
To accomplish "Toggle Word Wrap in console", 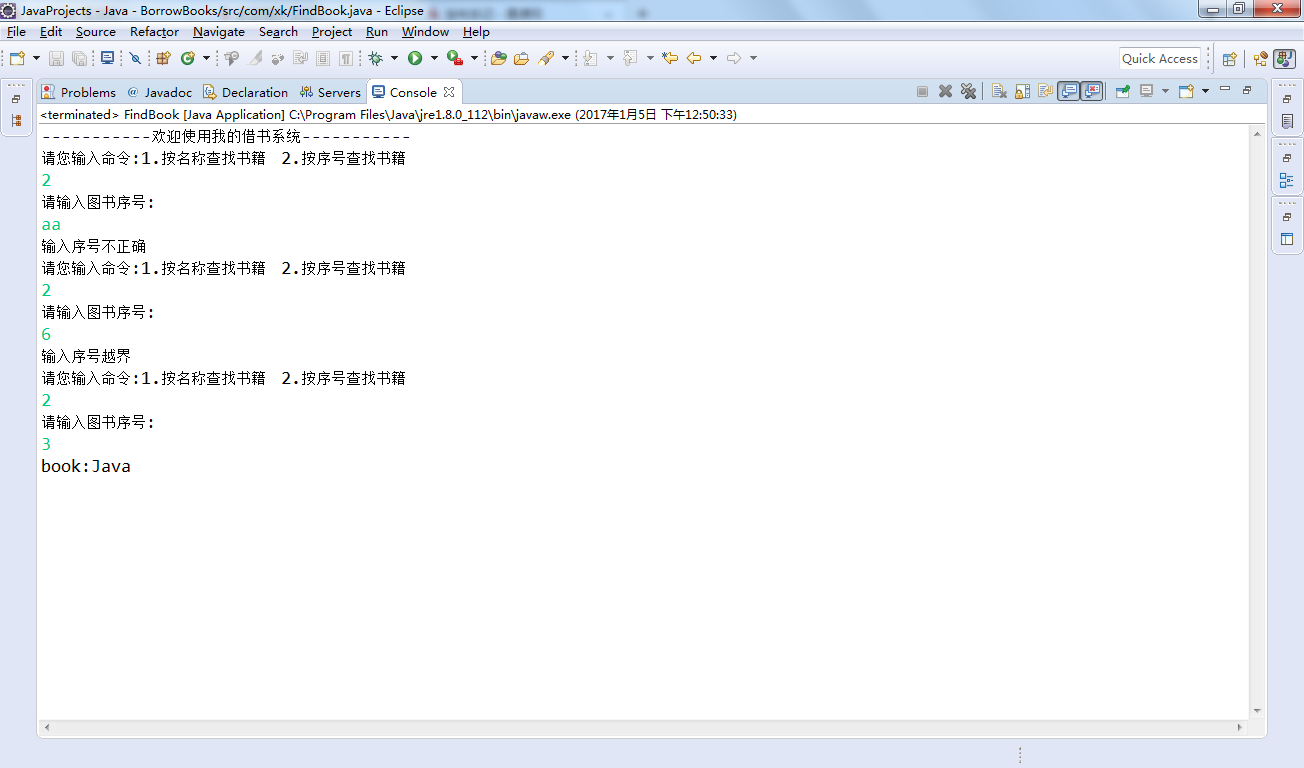I will pos(1045,91).
